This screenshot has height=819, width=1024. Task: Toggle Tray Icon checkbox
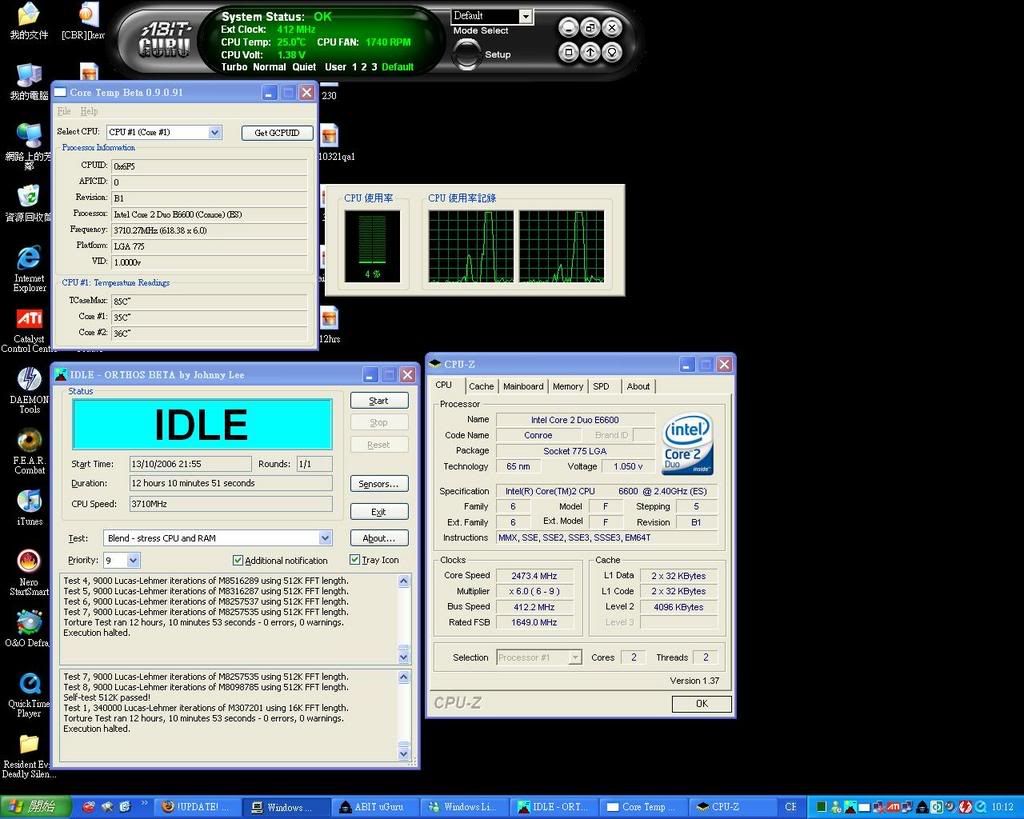[x=355, y=560]
